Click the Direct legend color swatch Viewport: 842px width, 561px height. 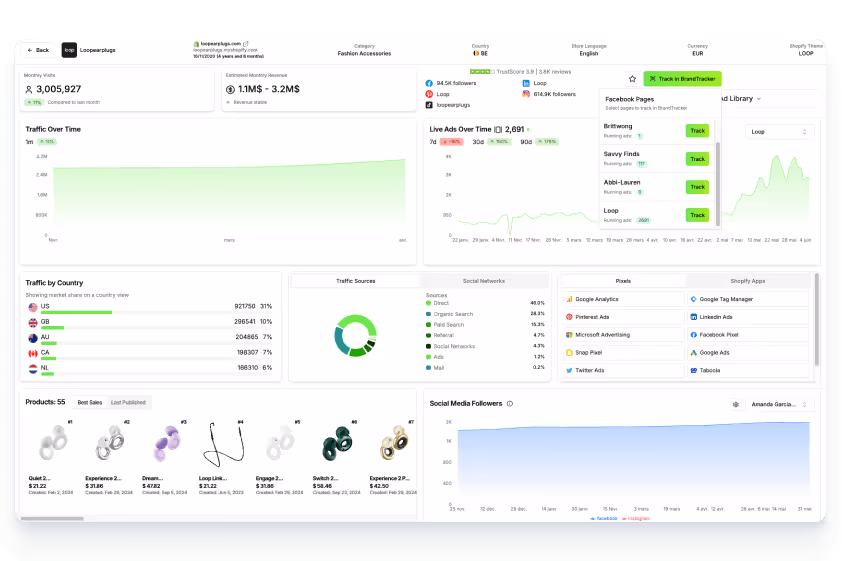(x=428, y=303)
